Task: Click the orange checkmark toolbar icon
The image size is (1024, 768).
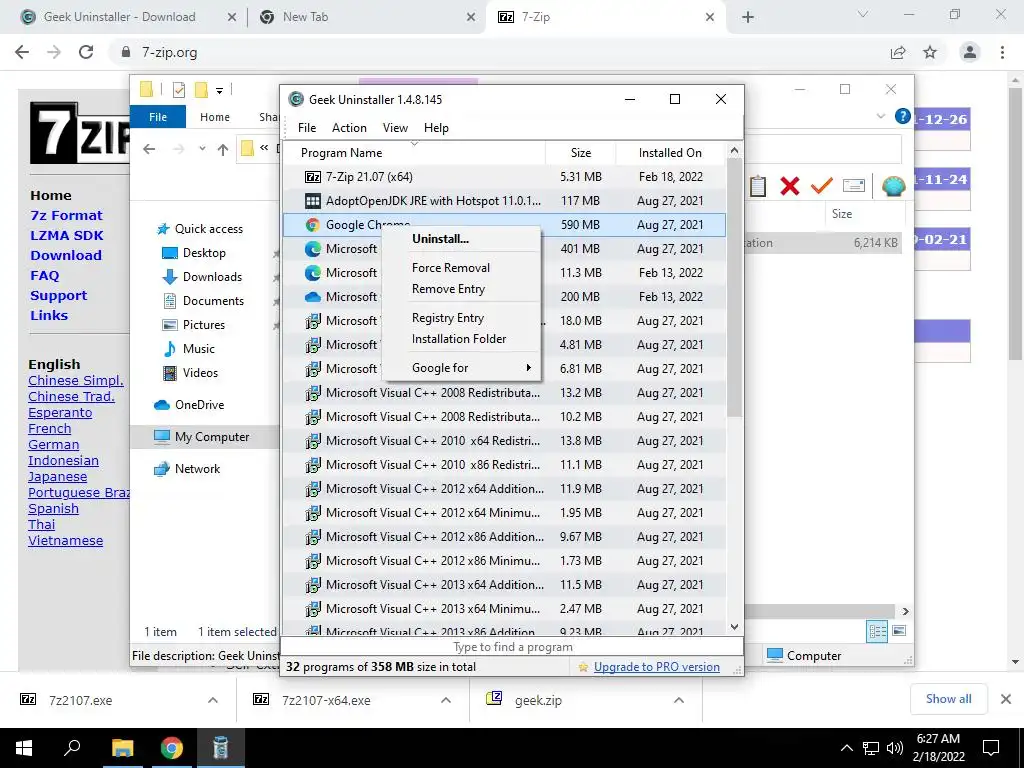Action: click(822, 186)
